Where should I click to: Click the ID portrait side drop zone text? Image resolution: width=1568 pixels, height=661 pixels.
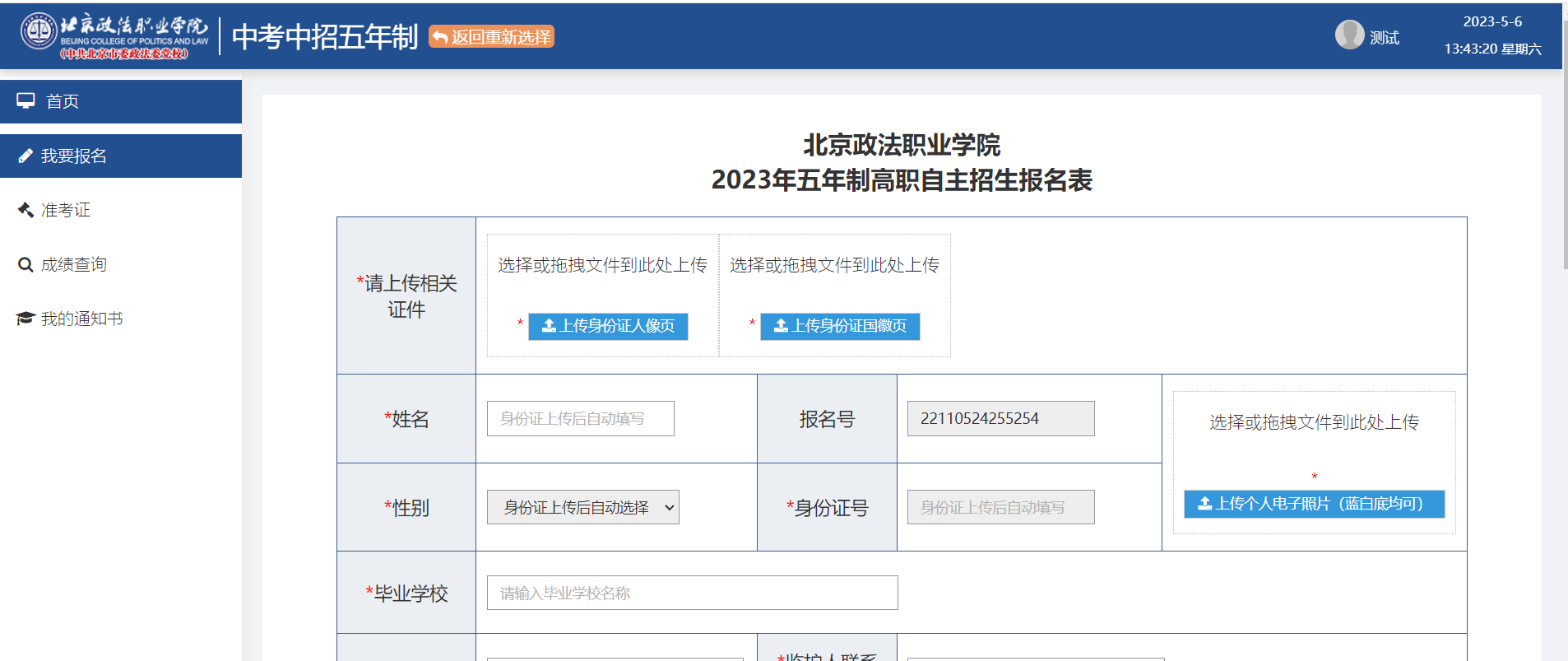602,265
